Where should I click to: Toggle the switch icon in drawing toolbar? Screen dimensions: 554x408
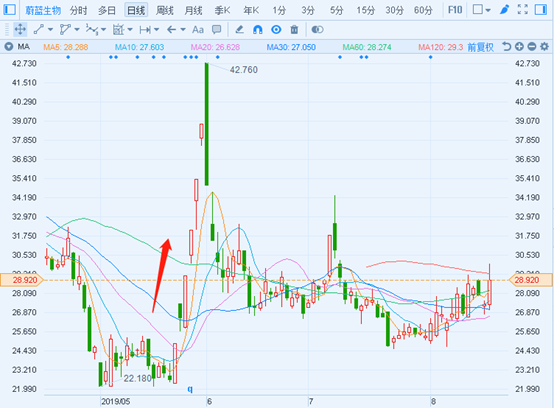pos(317,30)
